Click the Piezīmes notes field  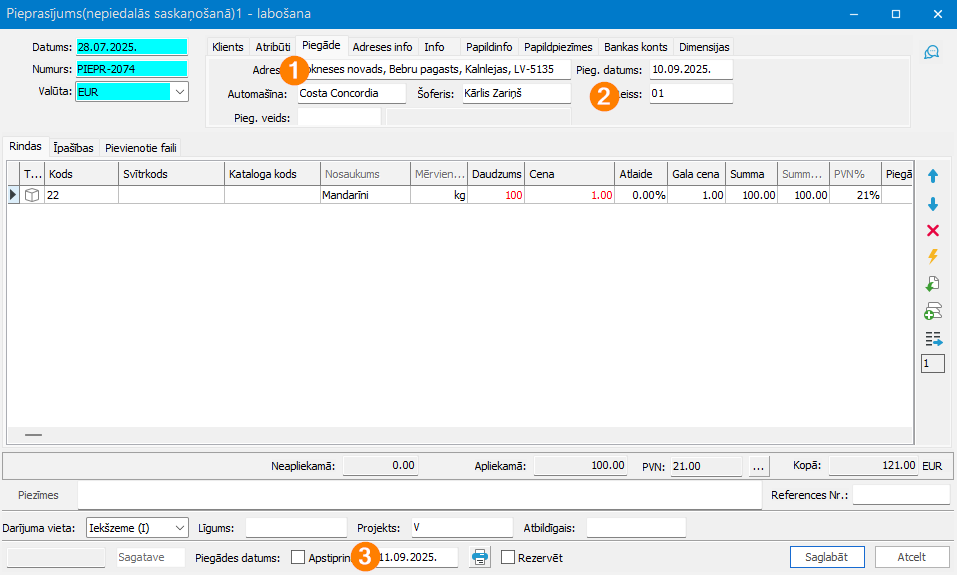tap(420, 495)
